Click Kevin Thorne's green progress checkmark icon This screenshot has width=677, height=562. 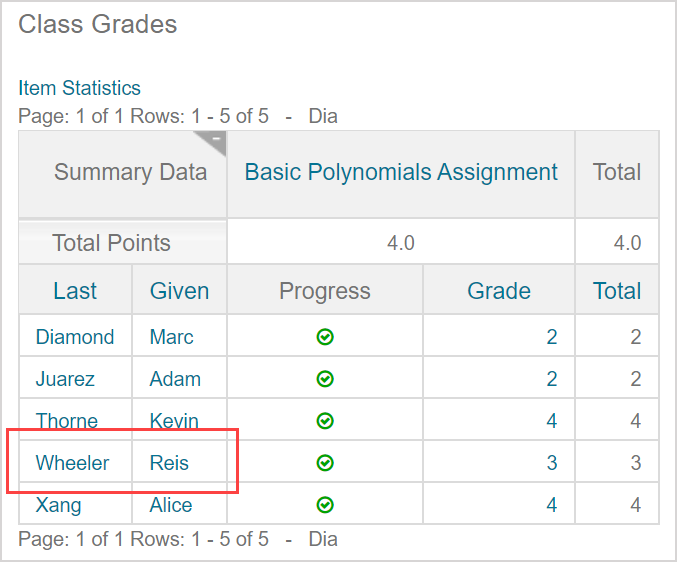(325, 421)
